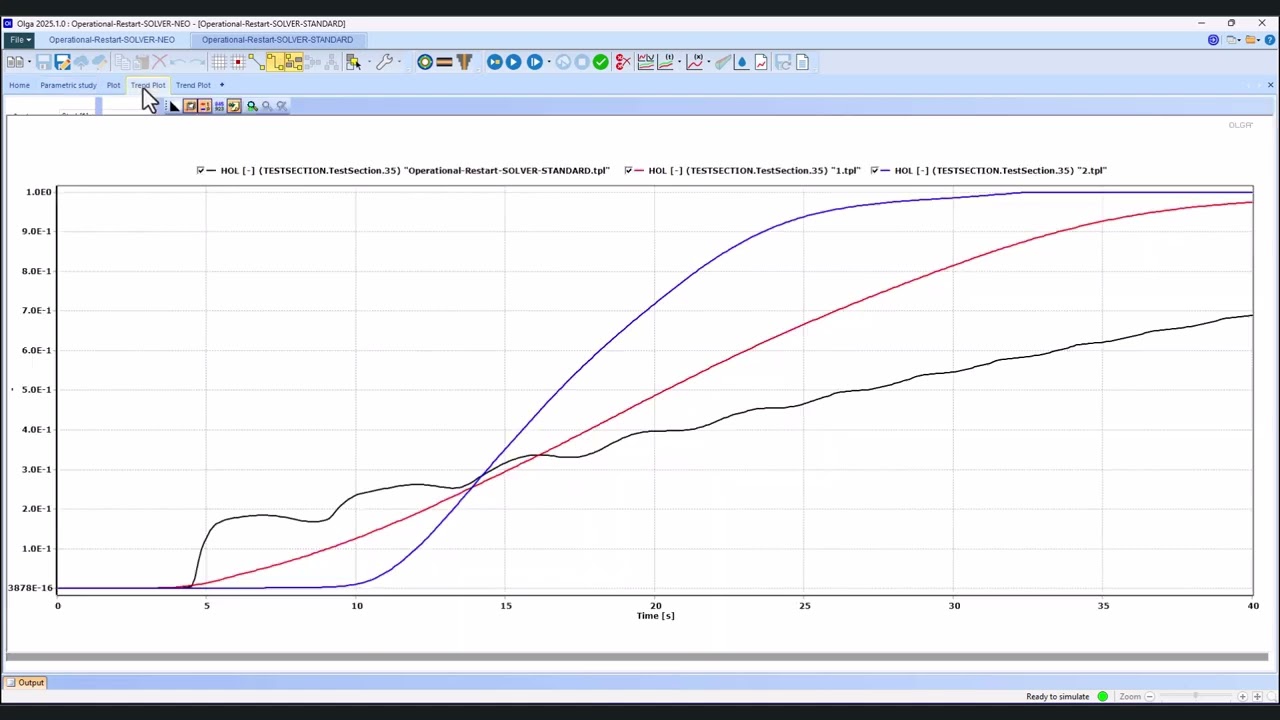The image size is (1280, 720).
Task: Open the wrench tools icon
Action: click(x=384, y=62)
